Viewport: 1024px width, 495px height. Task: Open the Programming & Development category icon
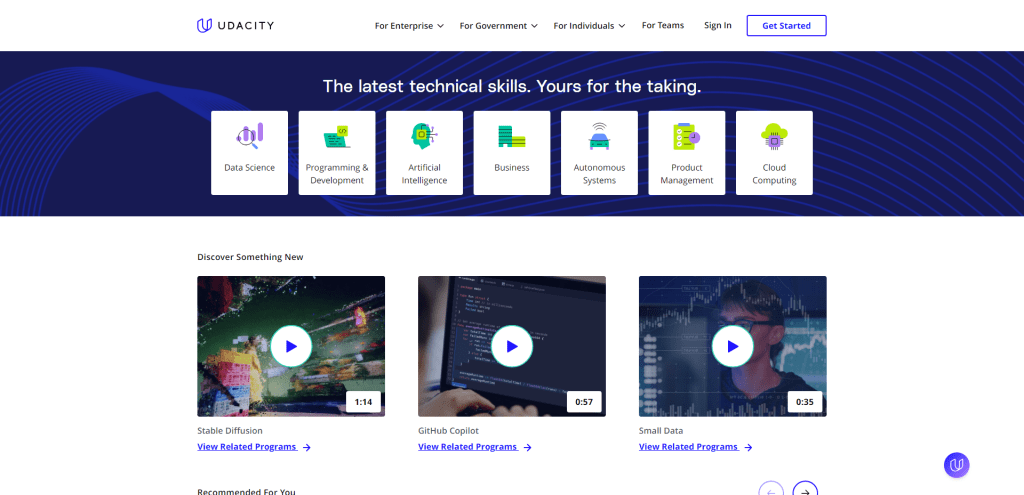[x=337, y=136]
